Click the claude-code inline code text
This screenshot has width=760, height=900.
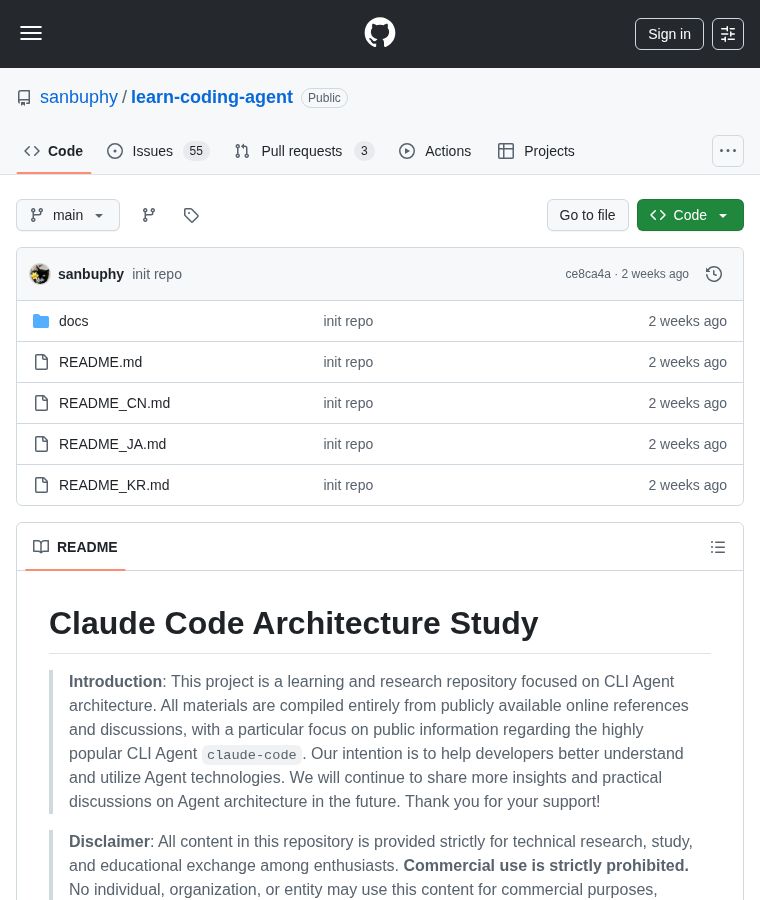point(251,754)
